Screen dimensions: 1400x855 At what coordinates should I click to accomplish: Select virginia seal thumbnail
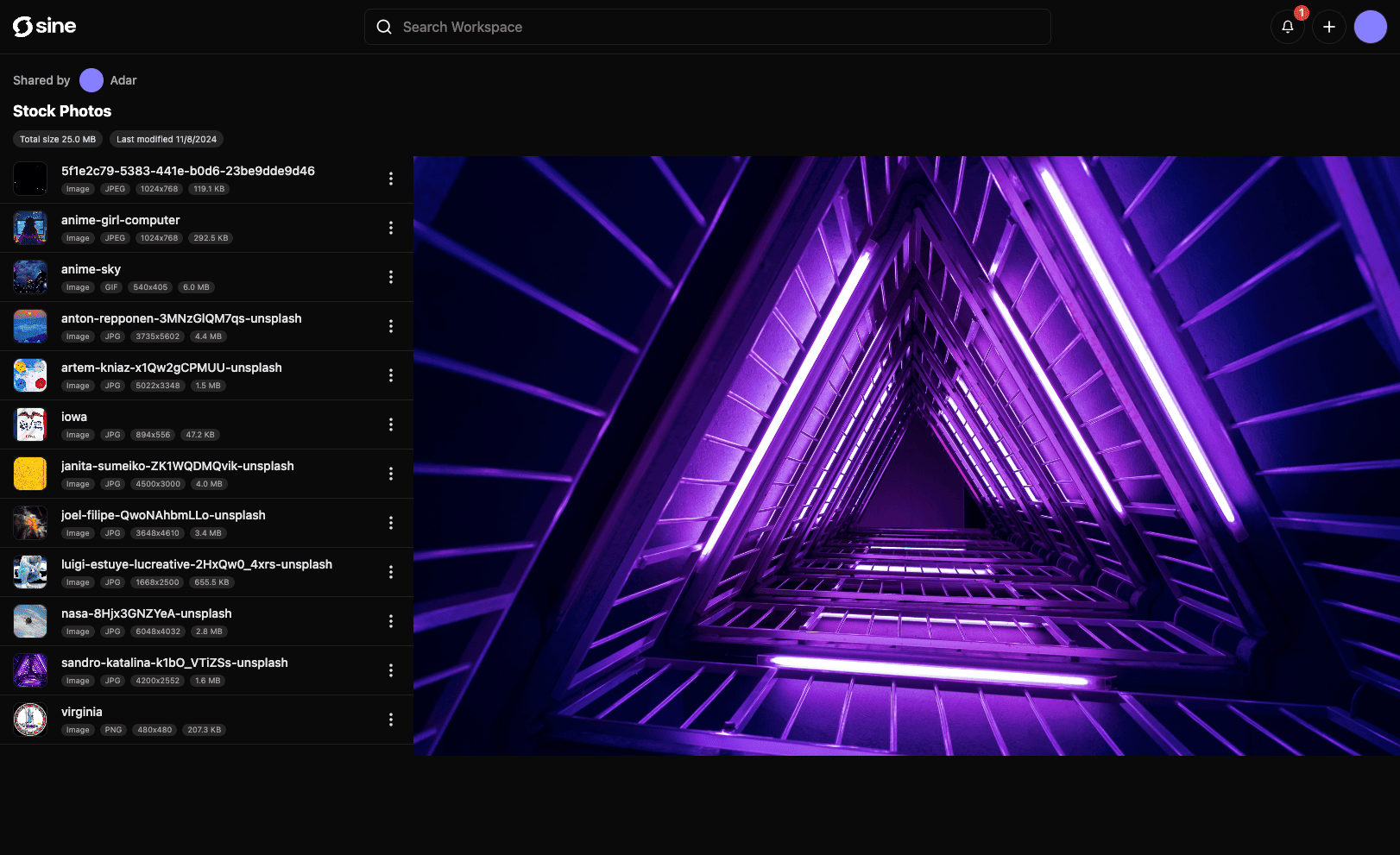pyautogui.click(x=30, y=720)
